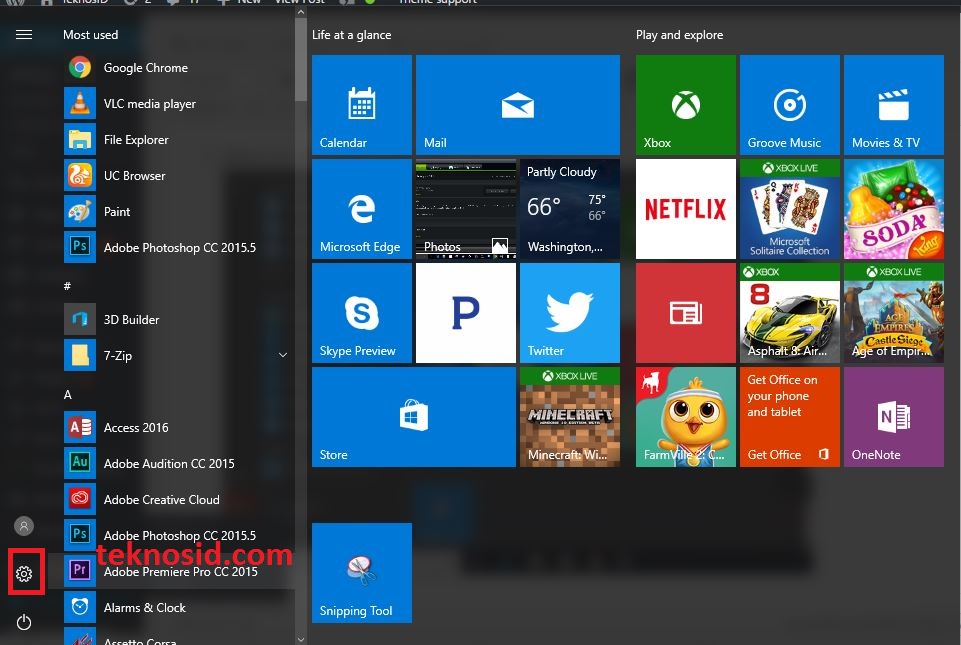Launch Access 2016

click(178, 427)
